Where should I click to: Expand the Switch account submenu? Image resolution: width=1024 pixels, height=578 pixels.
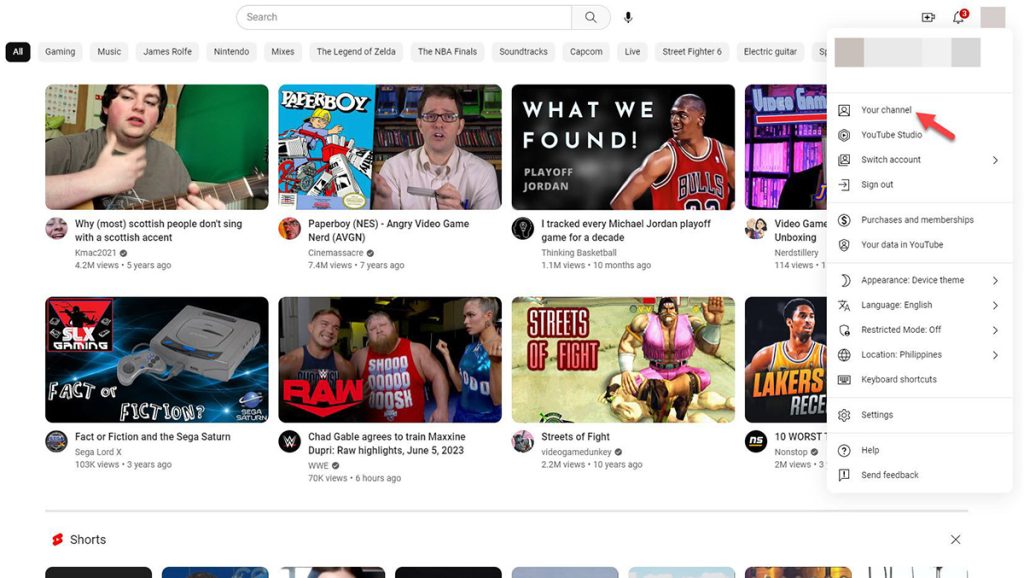[x=995, y=159]
